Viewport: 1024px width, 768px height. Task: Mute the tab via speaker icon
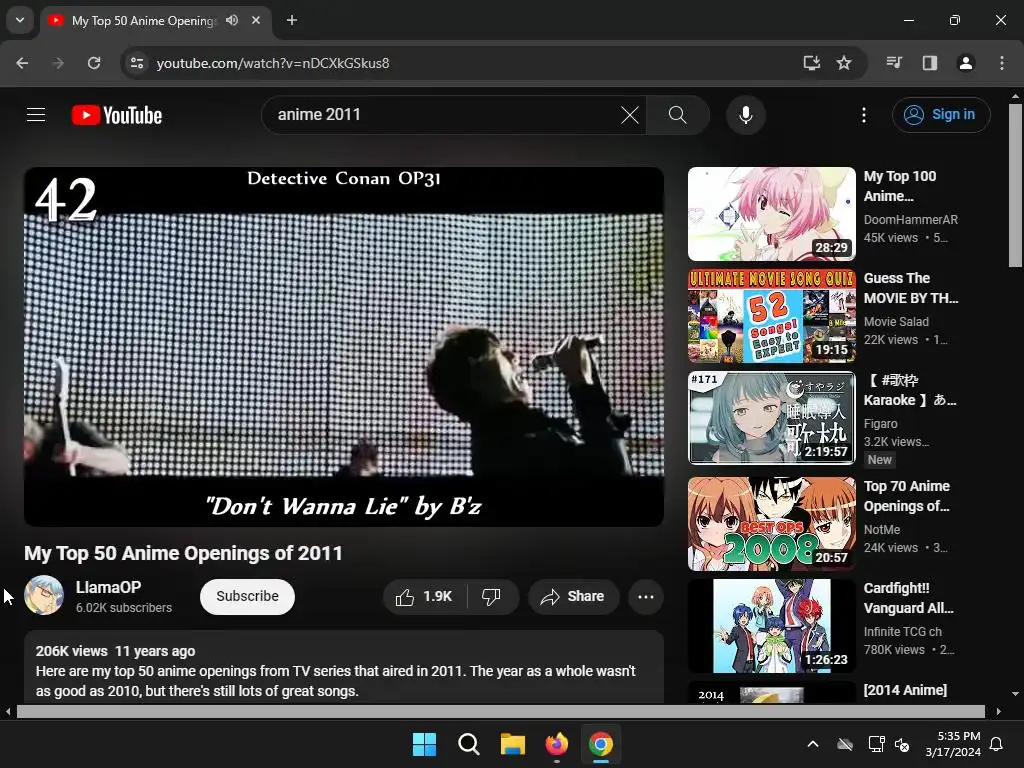click(232, 20)
